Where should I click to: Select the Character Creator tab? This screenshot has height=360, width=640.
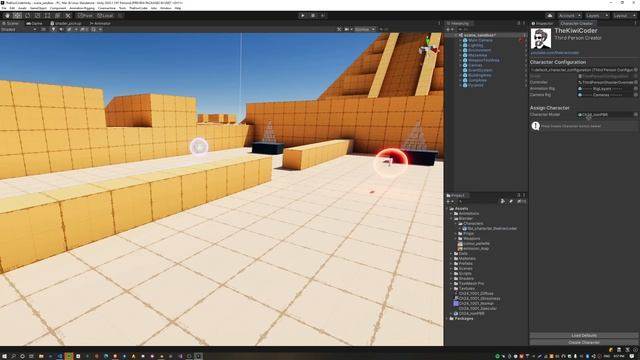coord(576,23)
